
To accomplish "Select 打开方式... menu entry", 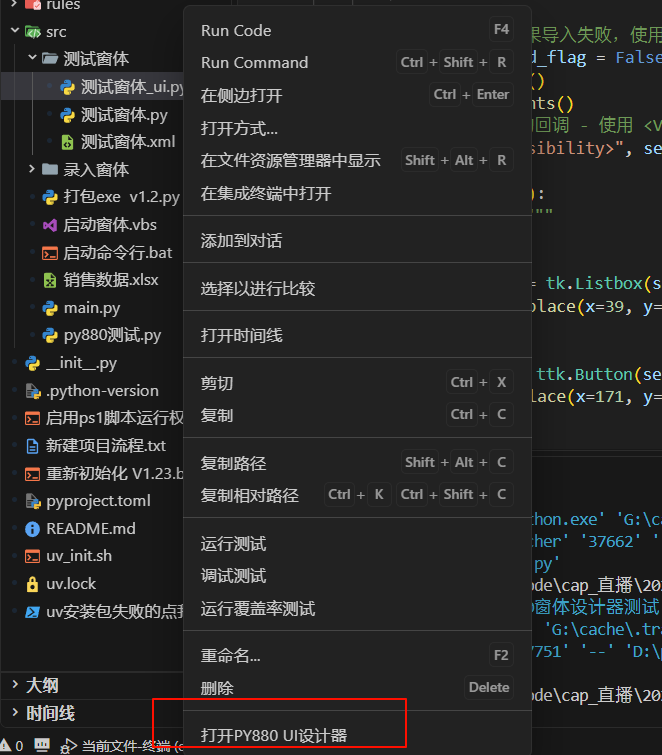I will click(357, 128).
